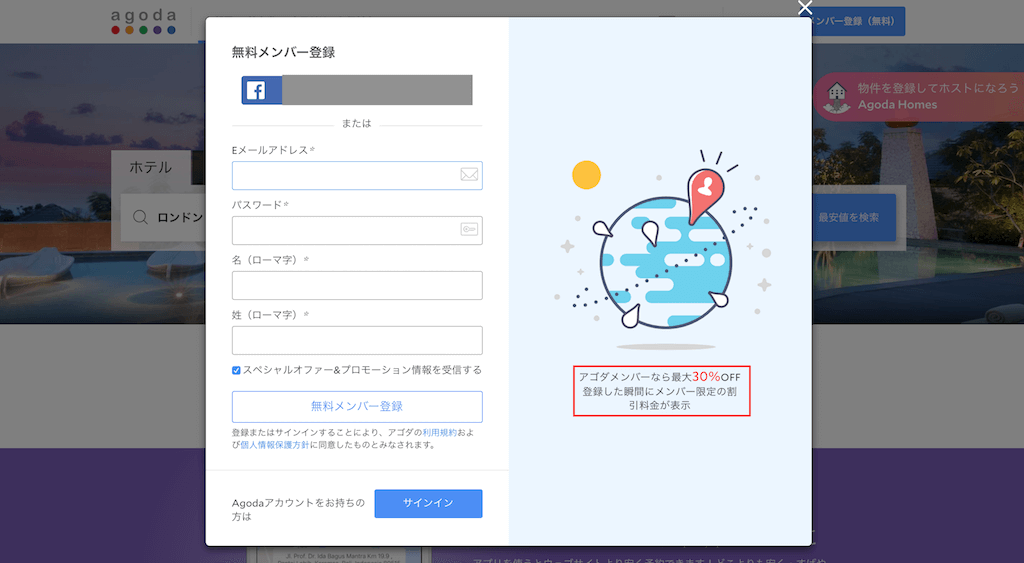Click the サインイン button
Screen dimensions: 1024x563
pyautogui.click(x=428, y=504)
